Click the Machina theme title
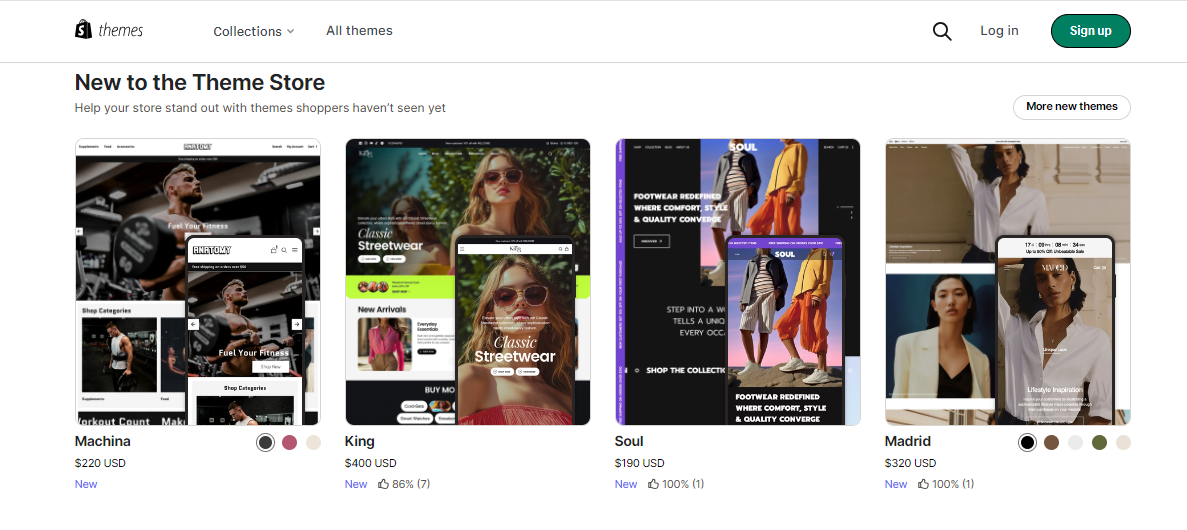This screenshot has width=1187, height=530. (103, 441)
